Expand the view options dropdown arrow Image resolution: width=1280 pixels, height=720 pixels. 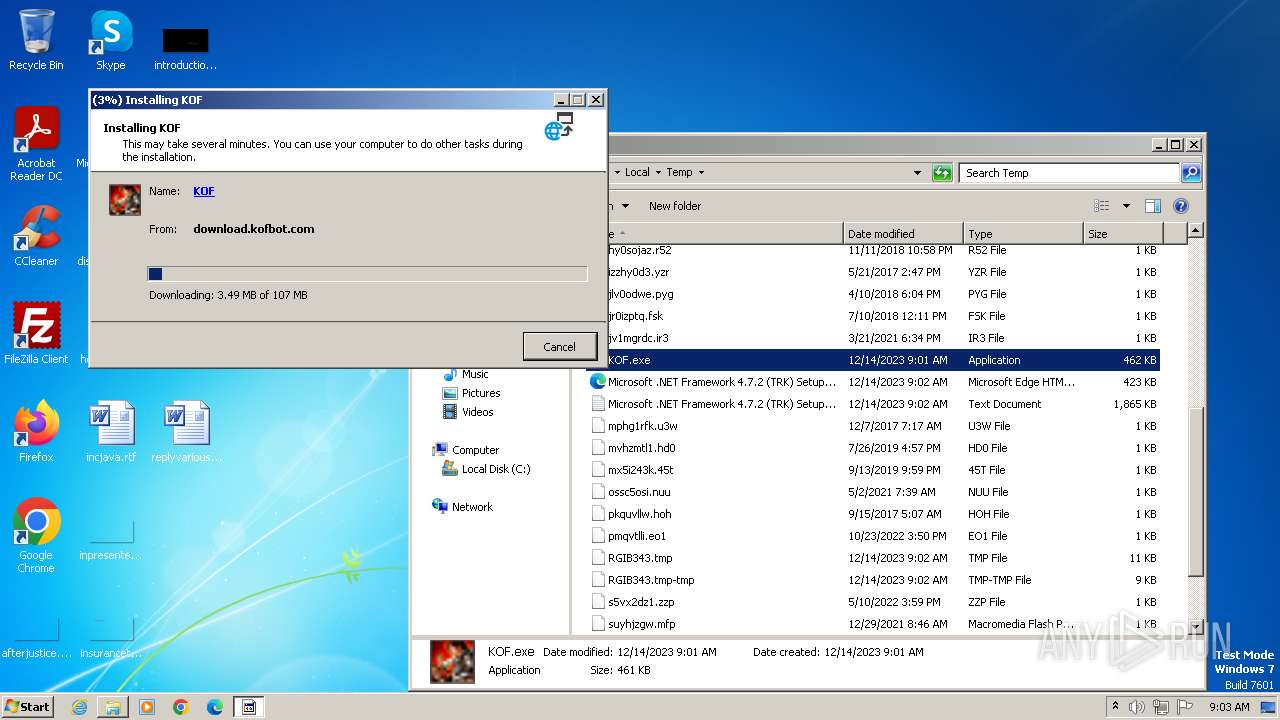[x=1126, y=206]
